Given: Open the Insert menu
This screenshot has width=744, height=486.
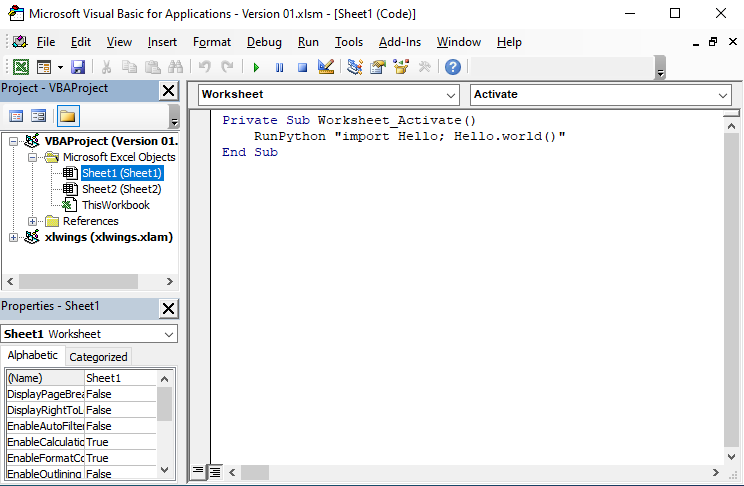Looking at the screenshot, I should pyautogui.click(x=162, y=42).
